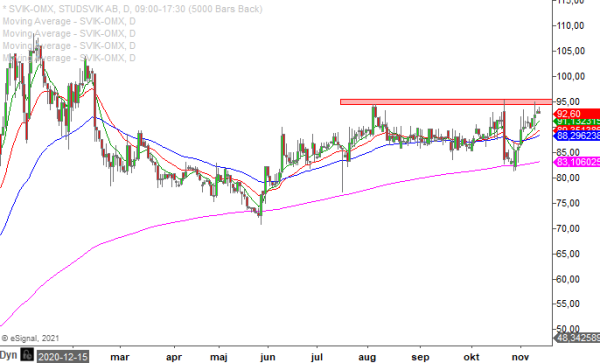Click the 105,00 price axis label
This screenshot has height=363, width=600.
[x=570, y=51]
